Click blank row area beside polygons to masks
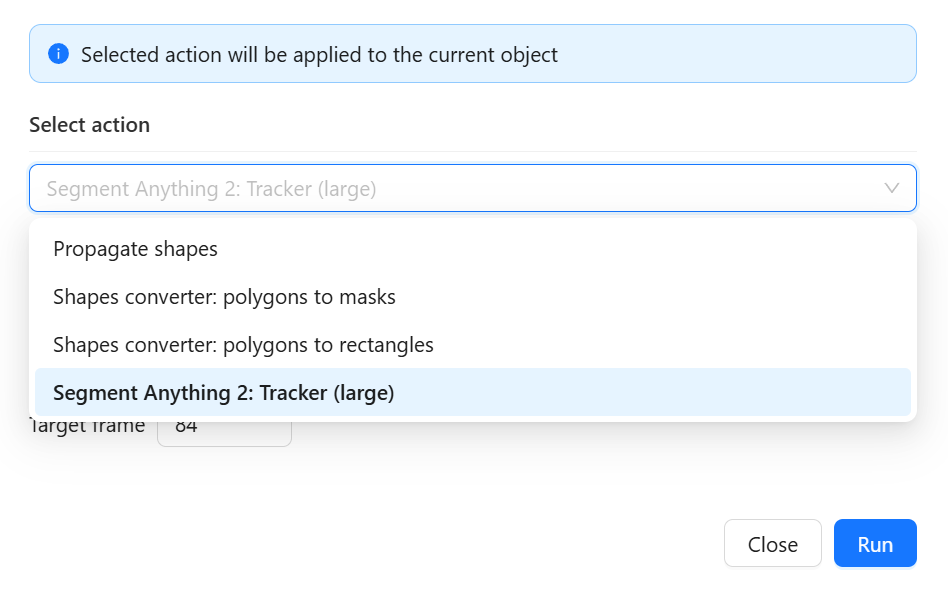 pyautogui.click(x=653, y=297)
